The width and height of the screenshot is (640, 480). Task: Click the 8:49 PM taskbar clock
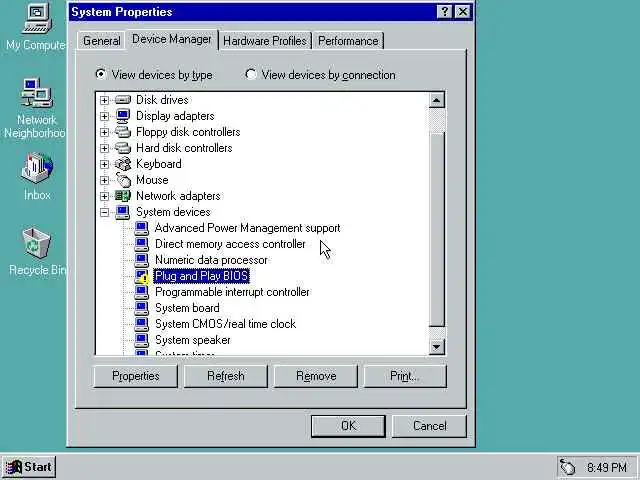(x=607, y=467)
